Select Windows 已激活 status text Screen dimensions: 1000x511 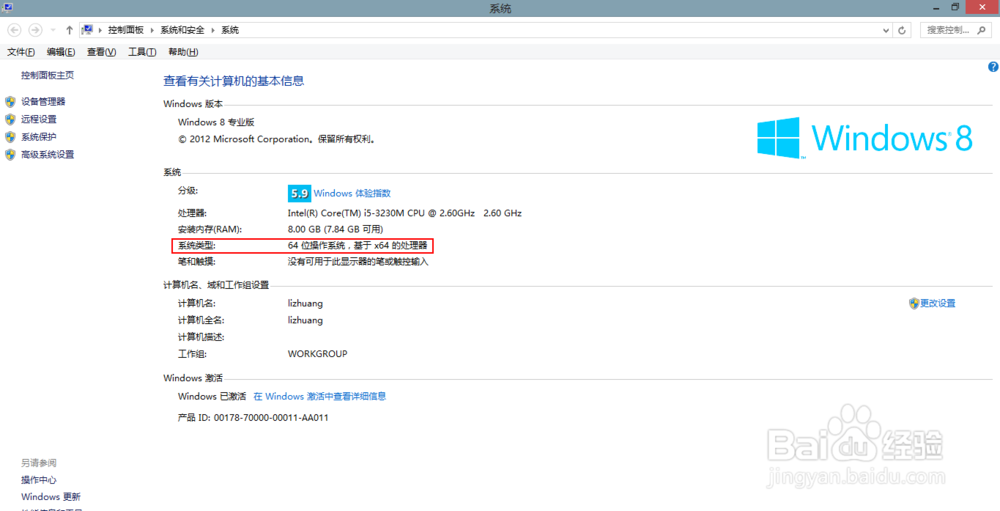[x=212, y=396]
